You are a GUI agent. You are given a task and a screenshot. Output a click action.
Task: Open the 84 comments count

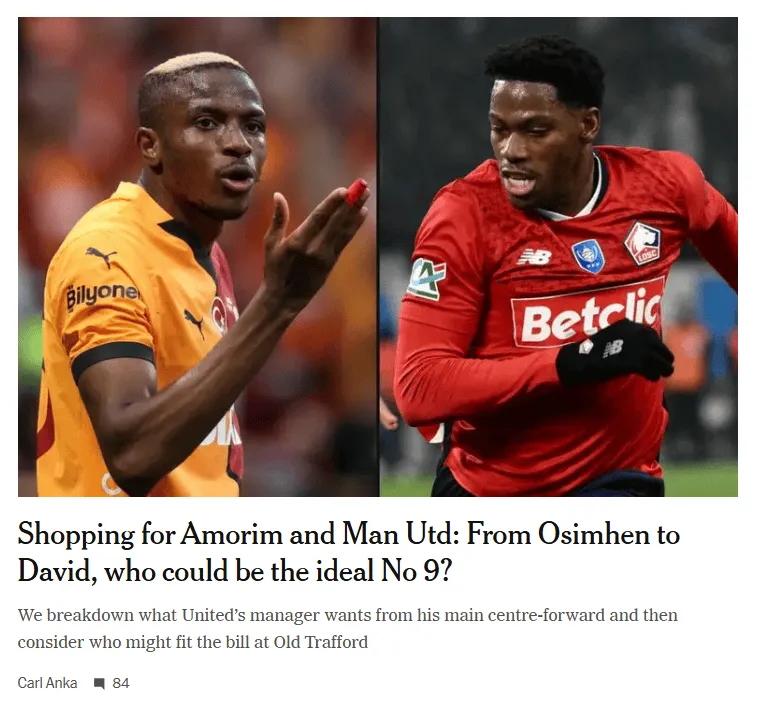point(121,683)
